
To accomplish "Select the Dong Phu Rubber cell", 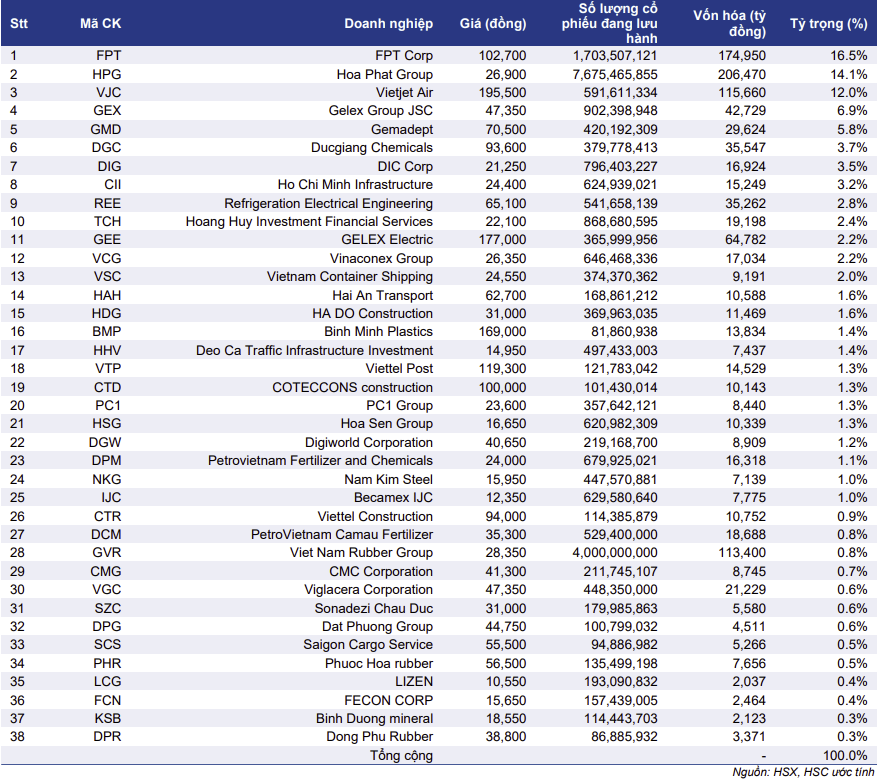I will (x=380, y=736).
